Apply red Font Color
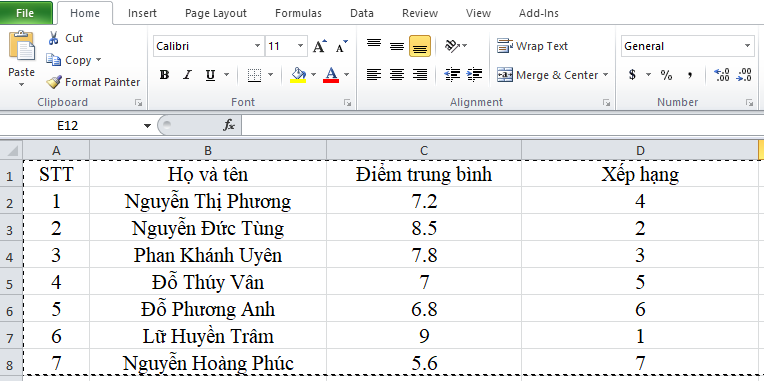764x381 pixels. tap(331, 75)
